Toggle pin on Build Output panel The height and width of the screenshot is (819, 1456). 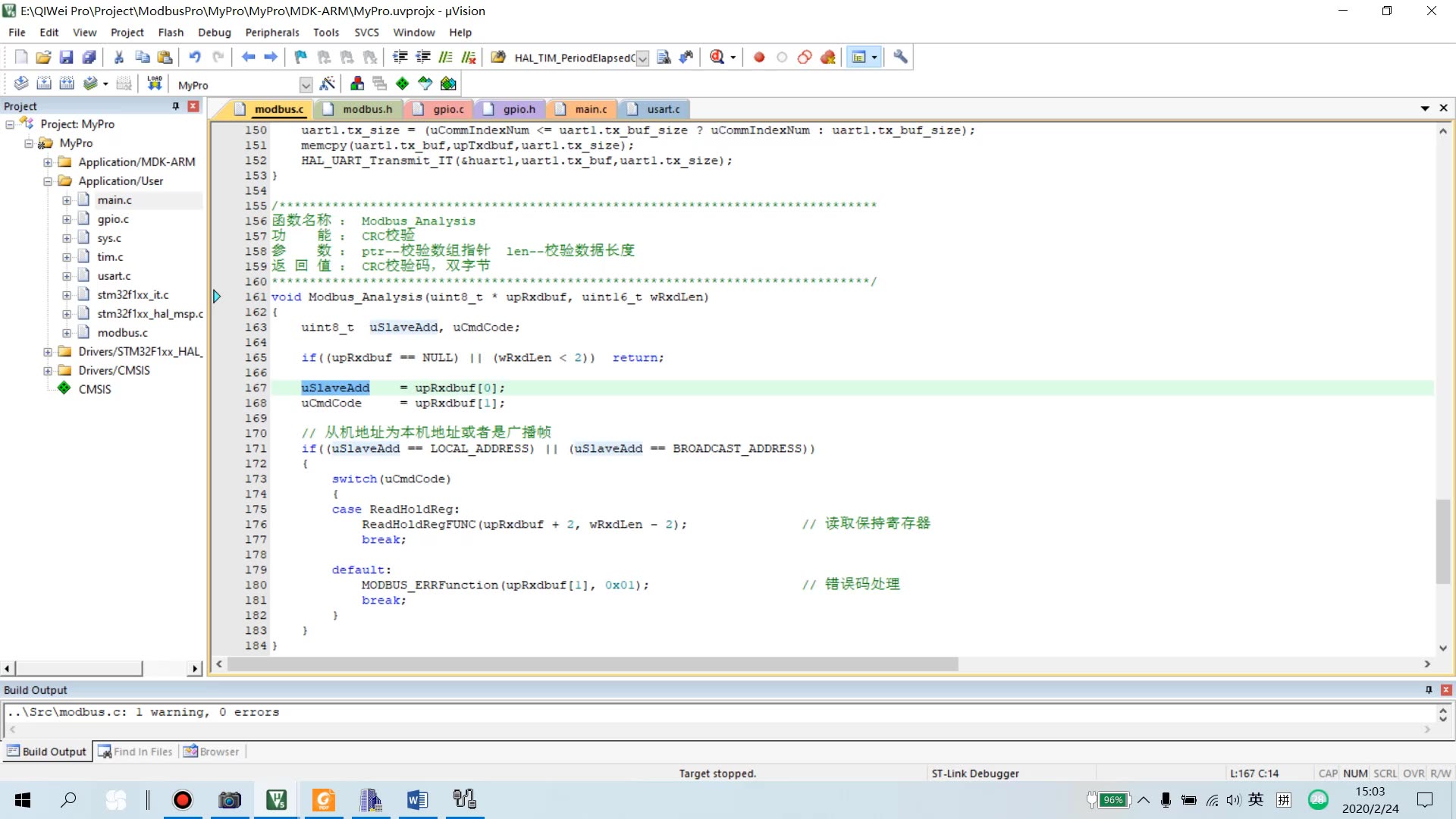pos(1429,690)
